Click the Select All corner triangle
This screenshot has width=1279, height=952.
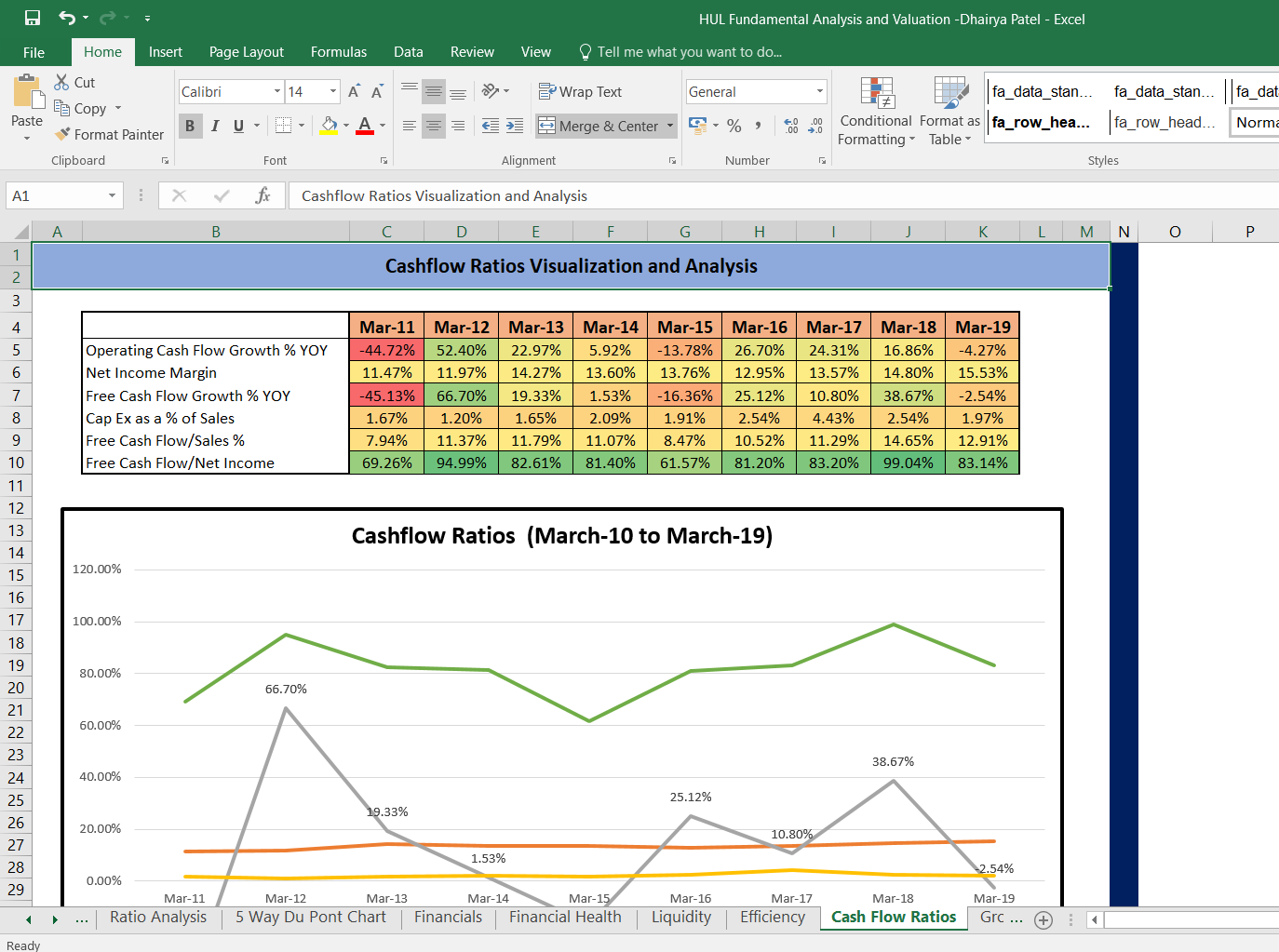pyautogui.click(x=20, y=232)
